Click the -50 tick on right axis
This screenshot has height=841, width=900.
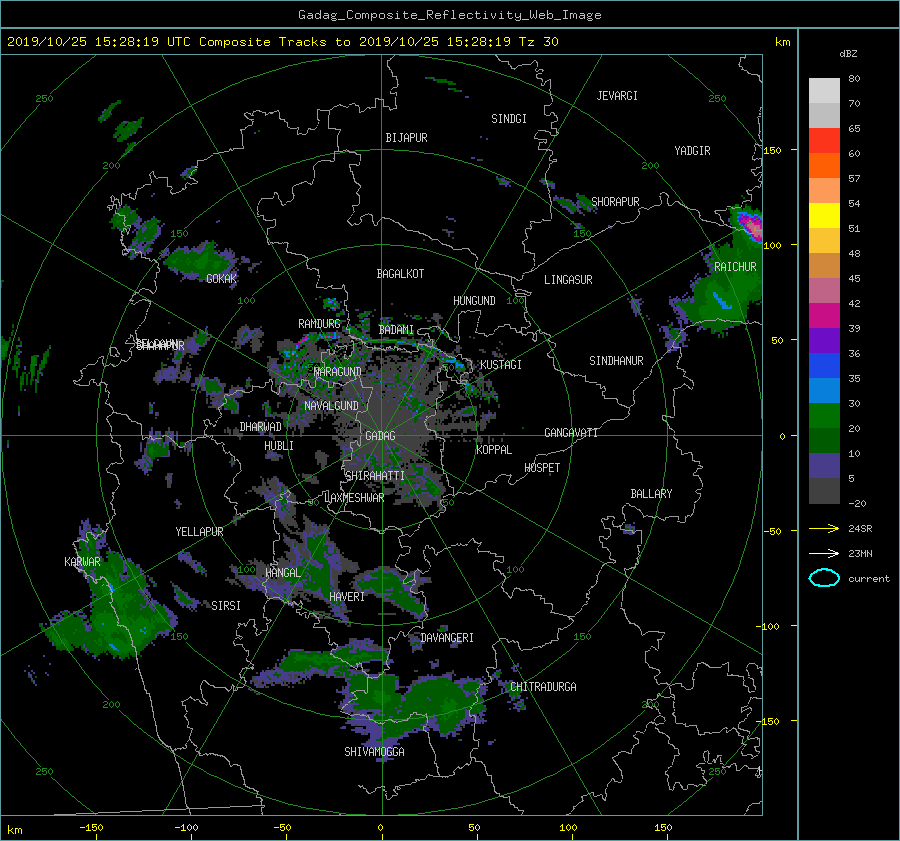coord(771,531)
